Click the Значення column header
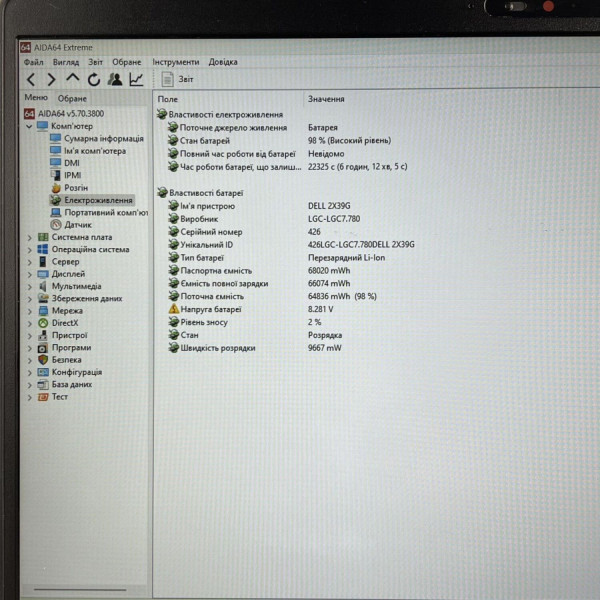Screen dimensions: 600x600 pyautogui.click(x=326, y=99)
